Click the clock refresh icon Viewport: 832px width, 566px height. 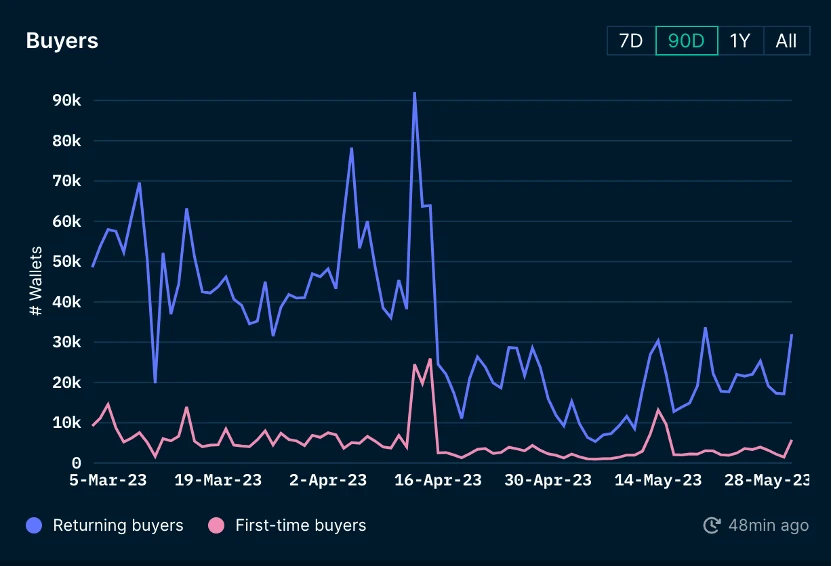(712, 525)
